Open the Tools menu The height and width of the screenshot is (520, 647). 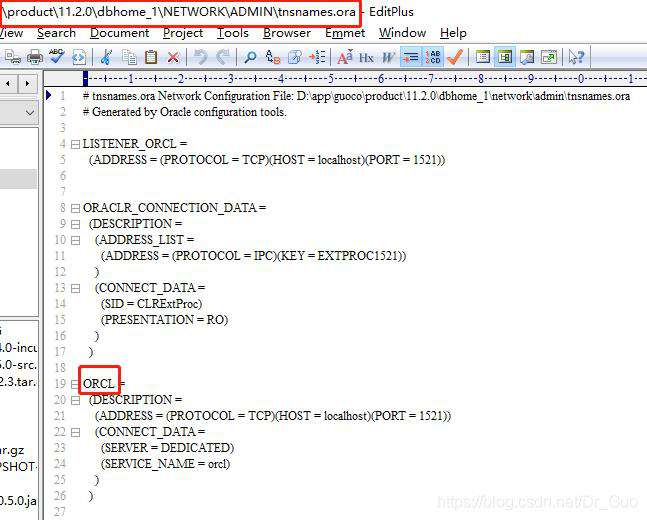click(233, 33)
